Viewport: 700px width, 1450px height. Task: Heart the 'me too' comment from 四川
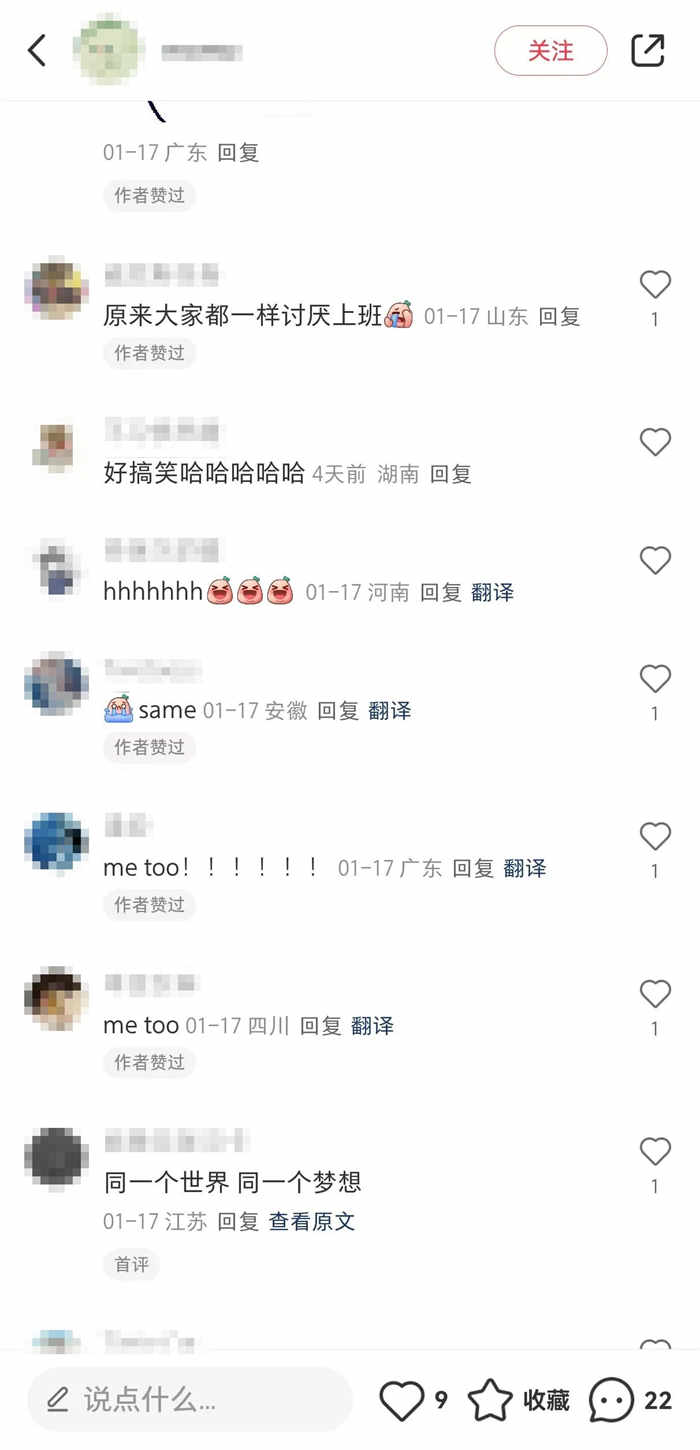655,994
